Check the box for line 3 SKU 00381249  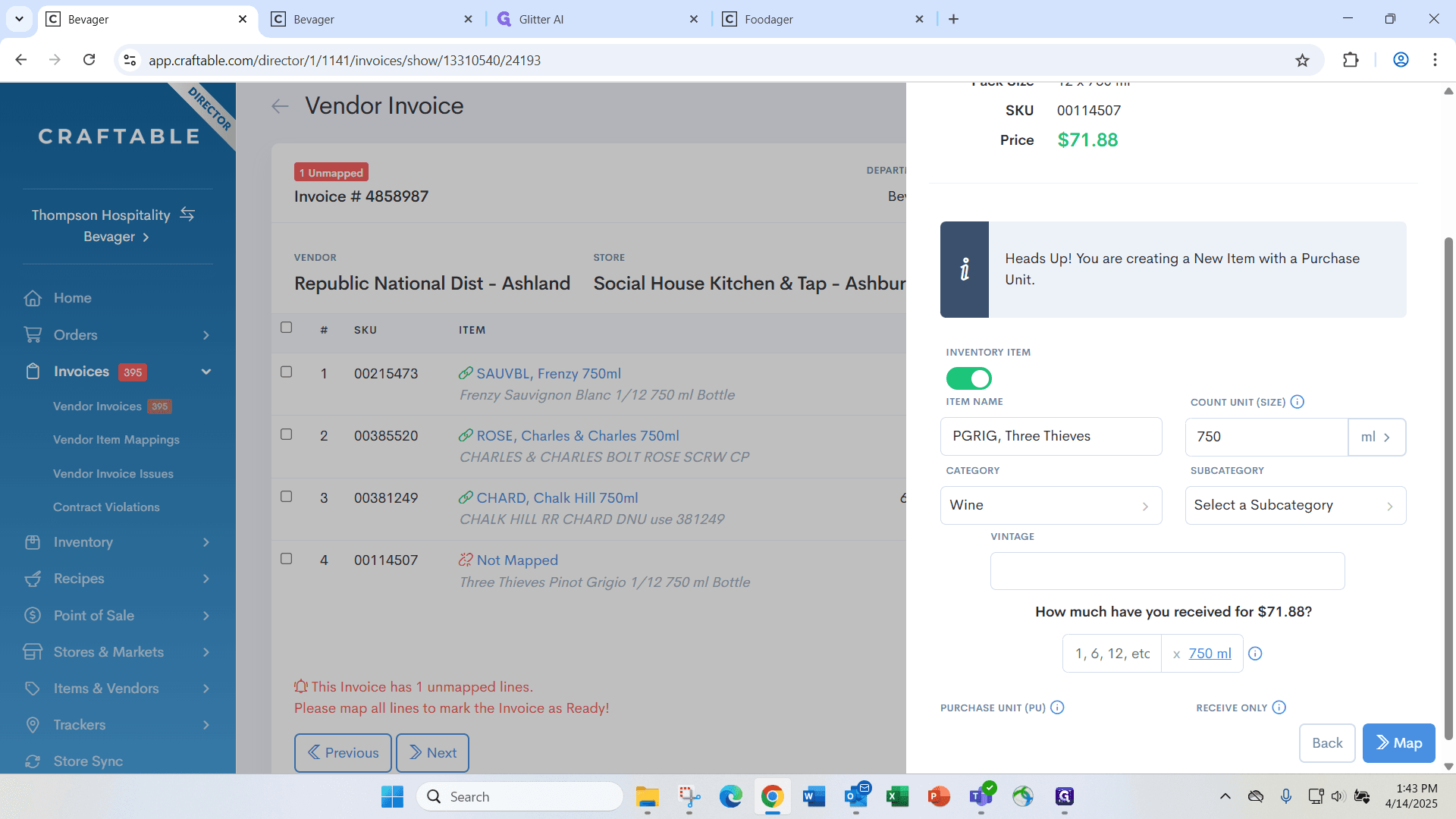(x=286, y=496)
